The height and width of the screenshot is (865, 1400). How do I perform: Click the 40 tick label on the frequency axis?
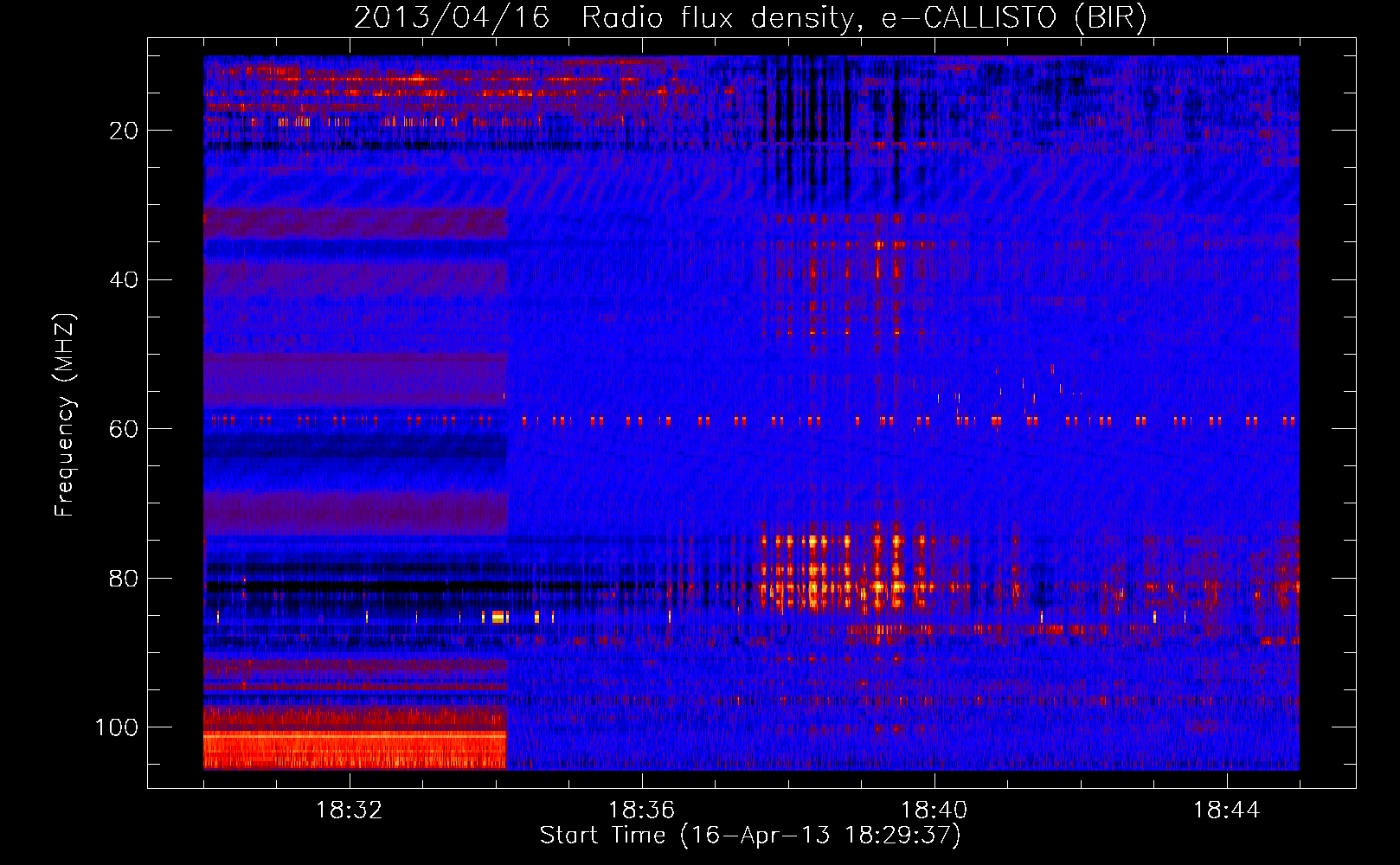pyautogui.click(x=124, y=280)
